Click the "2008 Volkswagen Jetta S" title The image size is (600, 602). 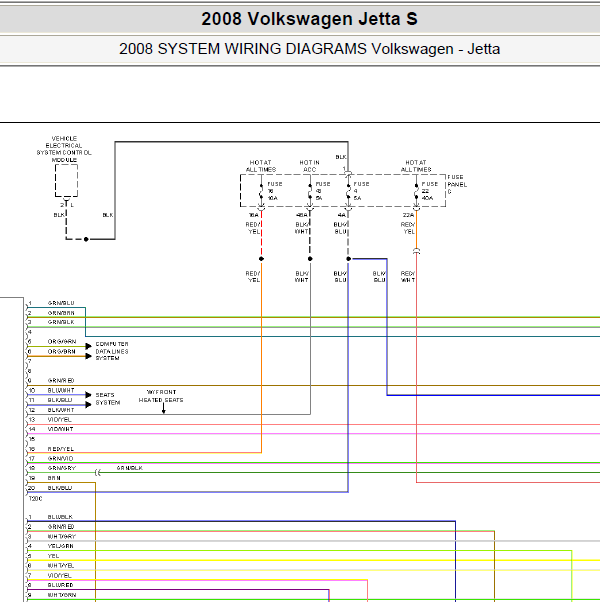tap(309, 19)
